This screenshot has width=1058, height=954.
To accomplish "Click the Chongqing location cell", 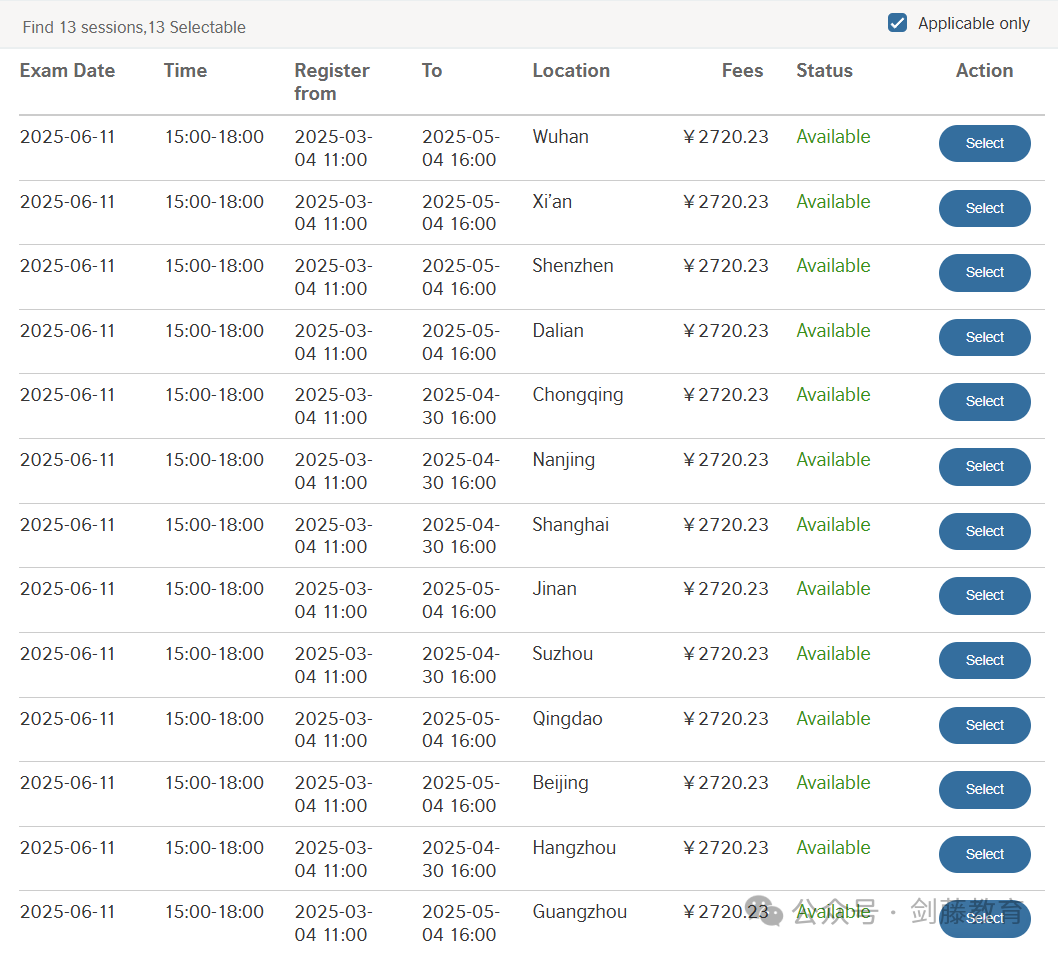I will tap(578, 395).
